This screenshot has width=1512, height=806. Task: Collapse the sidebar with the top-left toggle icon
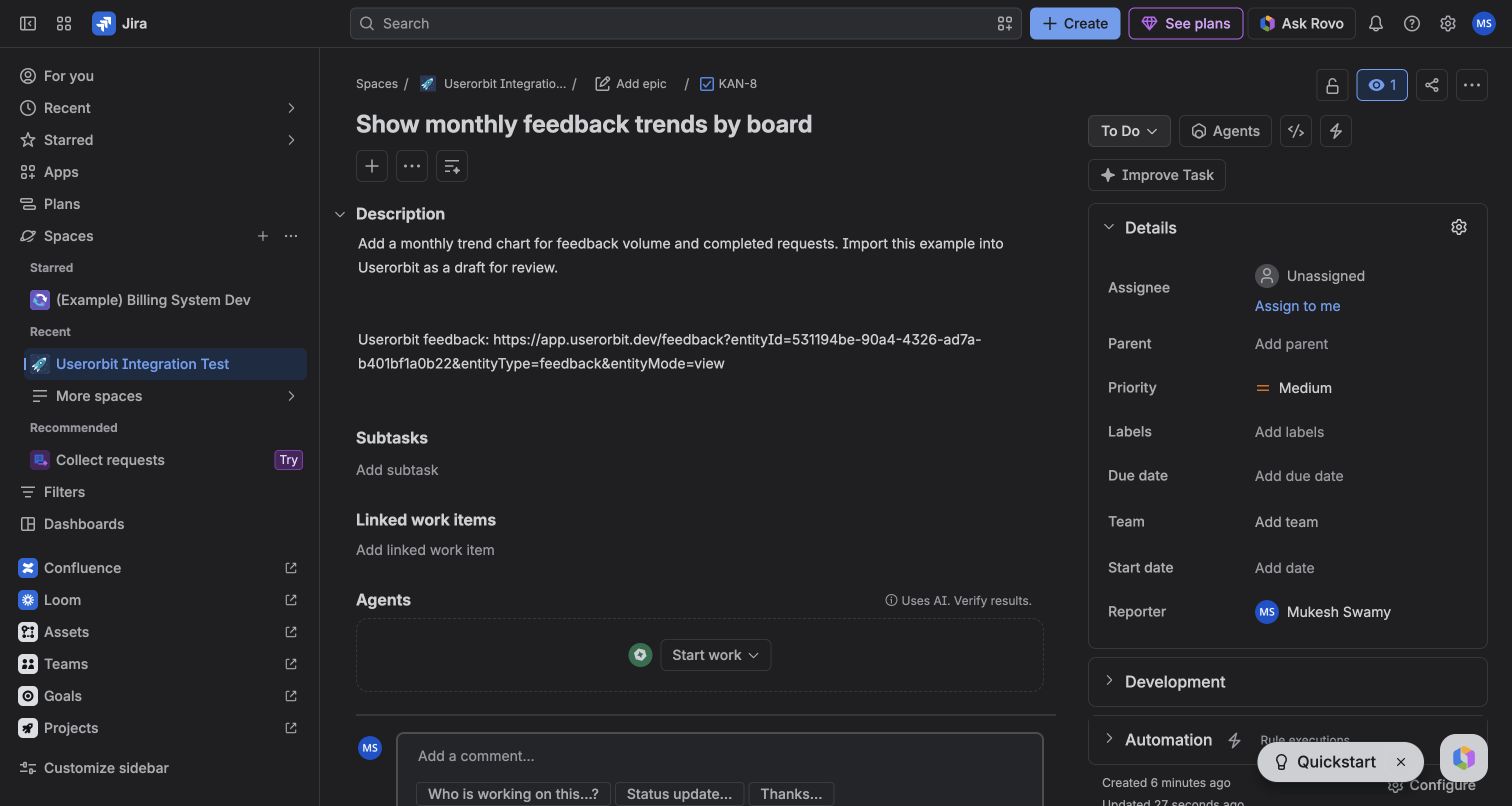[x=28, y=23]
